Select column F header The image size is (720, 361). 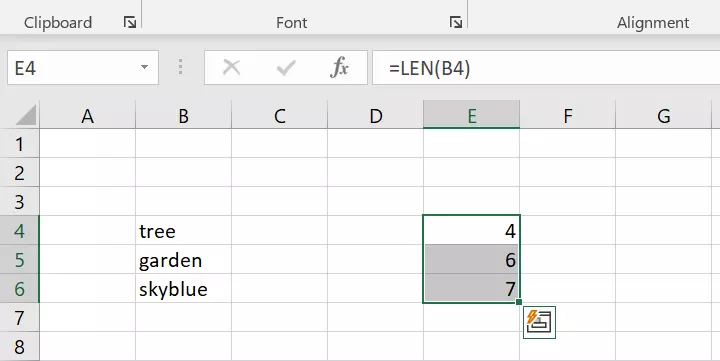pos(568,115)
